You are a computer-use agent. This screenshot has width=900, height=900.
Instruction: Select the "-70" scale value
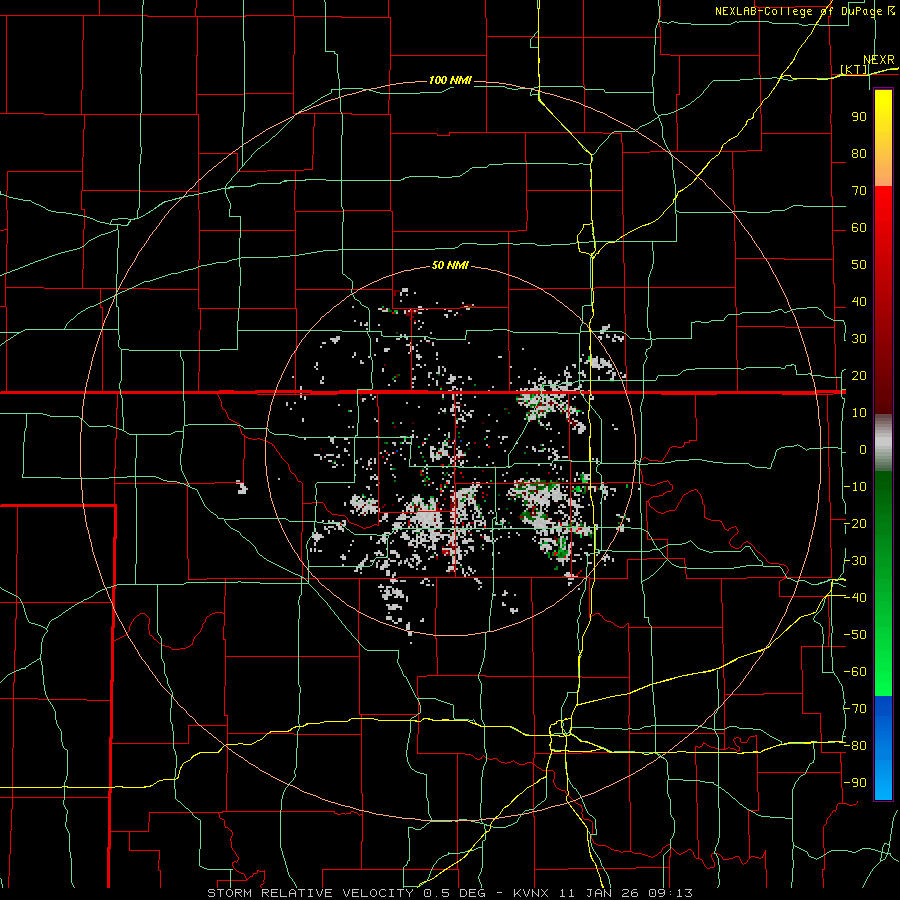tap(855, 709)
